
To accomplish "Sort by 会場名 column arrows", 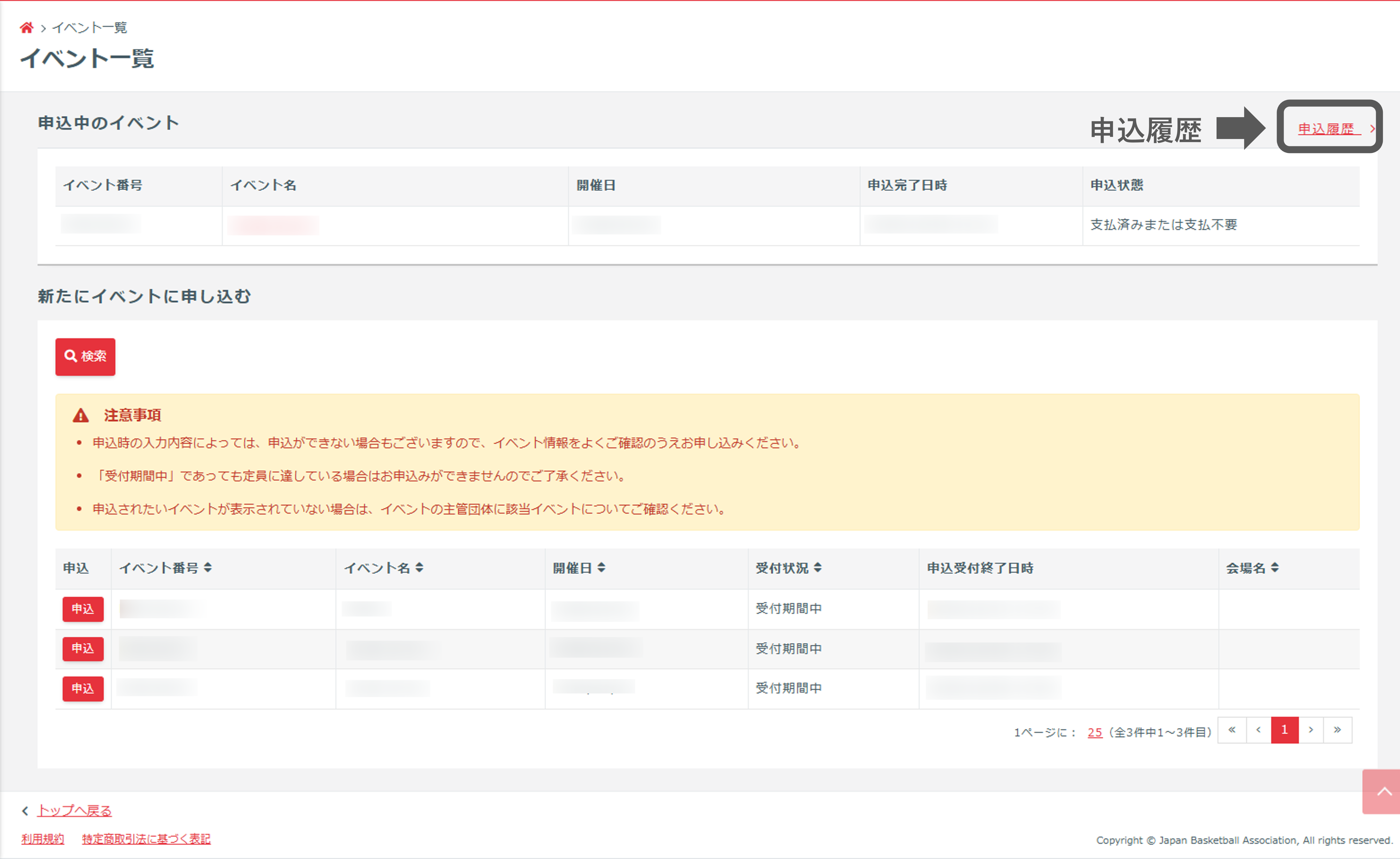I will coord(1275,567).
